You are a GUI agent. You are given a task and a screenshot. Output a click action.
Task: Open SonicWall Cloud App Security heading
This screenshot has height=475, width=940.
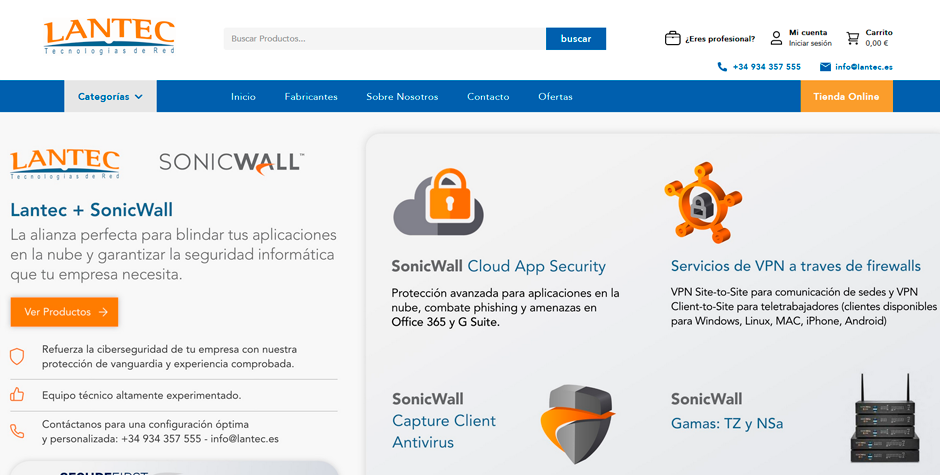[498, 266]
